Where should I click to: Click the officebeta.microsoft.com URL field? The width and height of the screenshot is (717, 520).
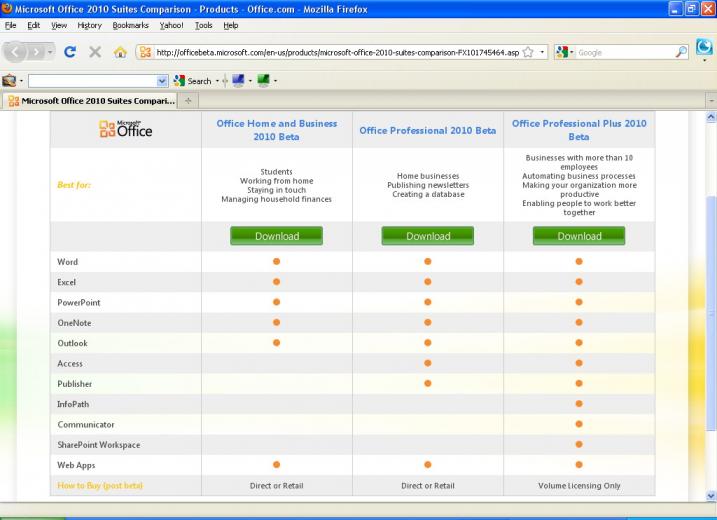(337, 52)
